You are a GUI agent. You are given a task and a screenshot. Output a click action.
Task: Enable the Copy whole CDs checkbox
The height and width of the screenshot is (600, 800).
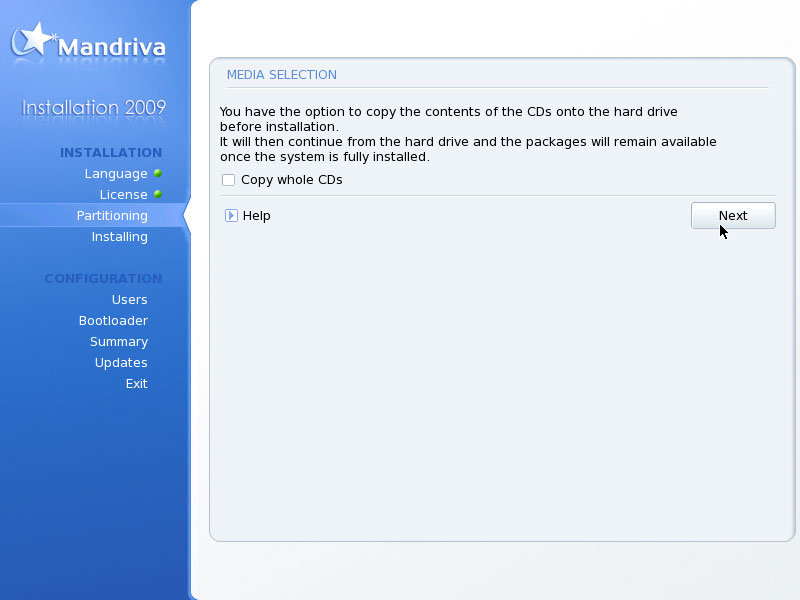[229, 180]
